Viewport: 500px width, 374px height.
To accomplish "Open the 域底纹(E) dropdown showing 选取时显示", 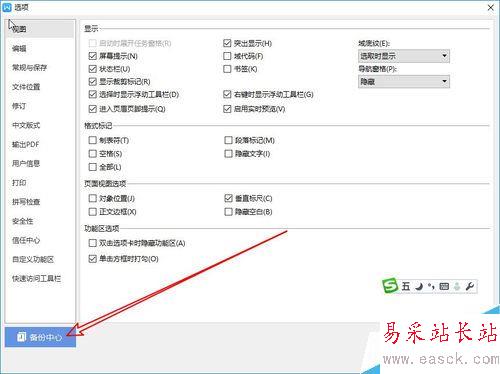I will click(x=404, y=56).
